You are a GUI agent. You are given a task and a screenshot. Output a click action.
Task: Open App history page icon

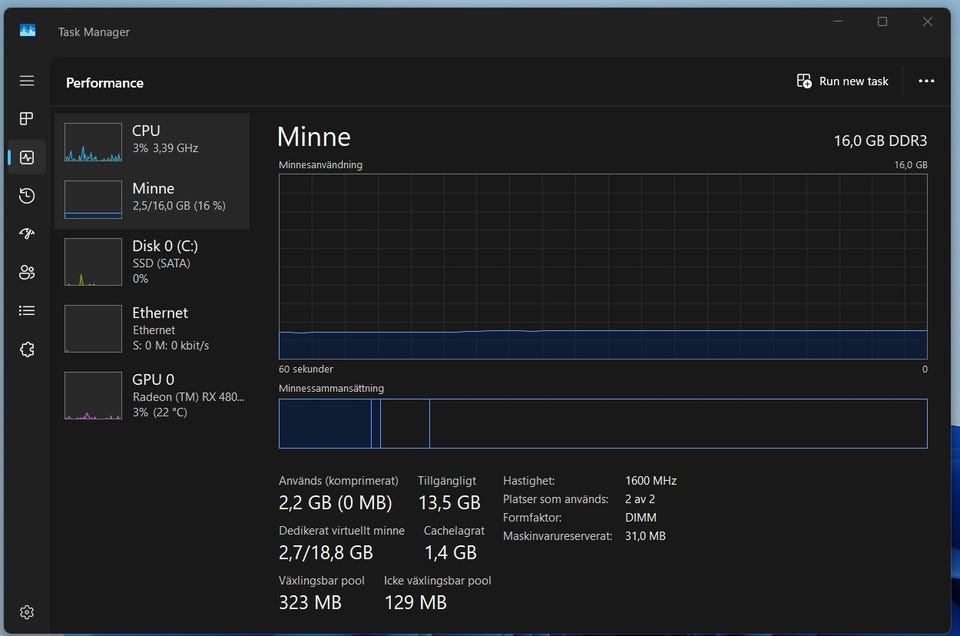(x=27, y=196)
